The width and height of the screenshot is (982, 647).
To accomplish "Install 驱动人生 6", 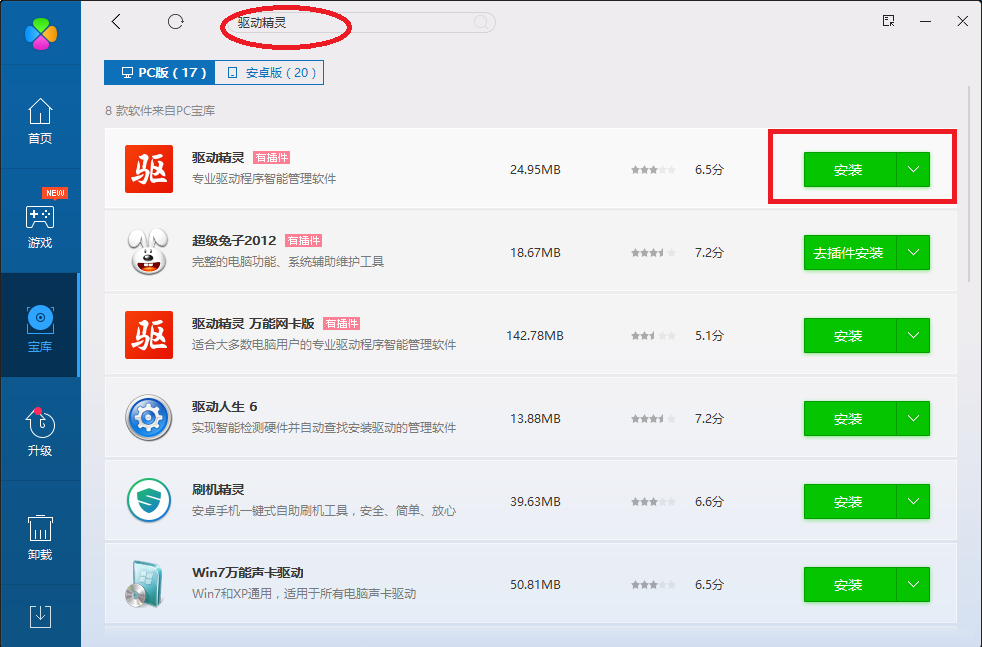I will [850, 418].
